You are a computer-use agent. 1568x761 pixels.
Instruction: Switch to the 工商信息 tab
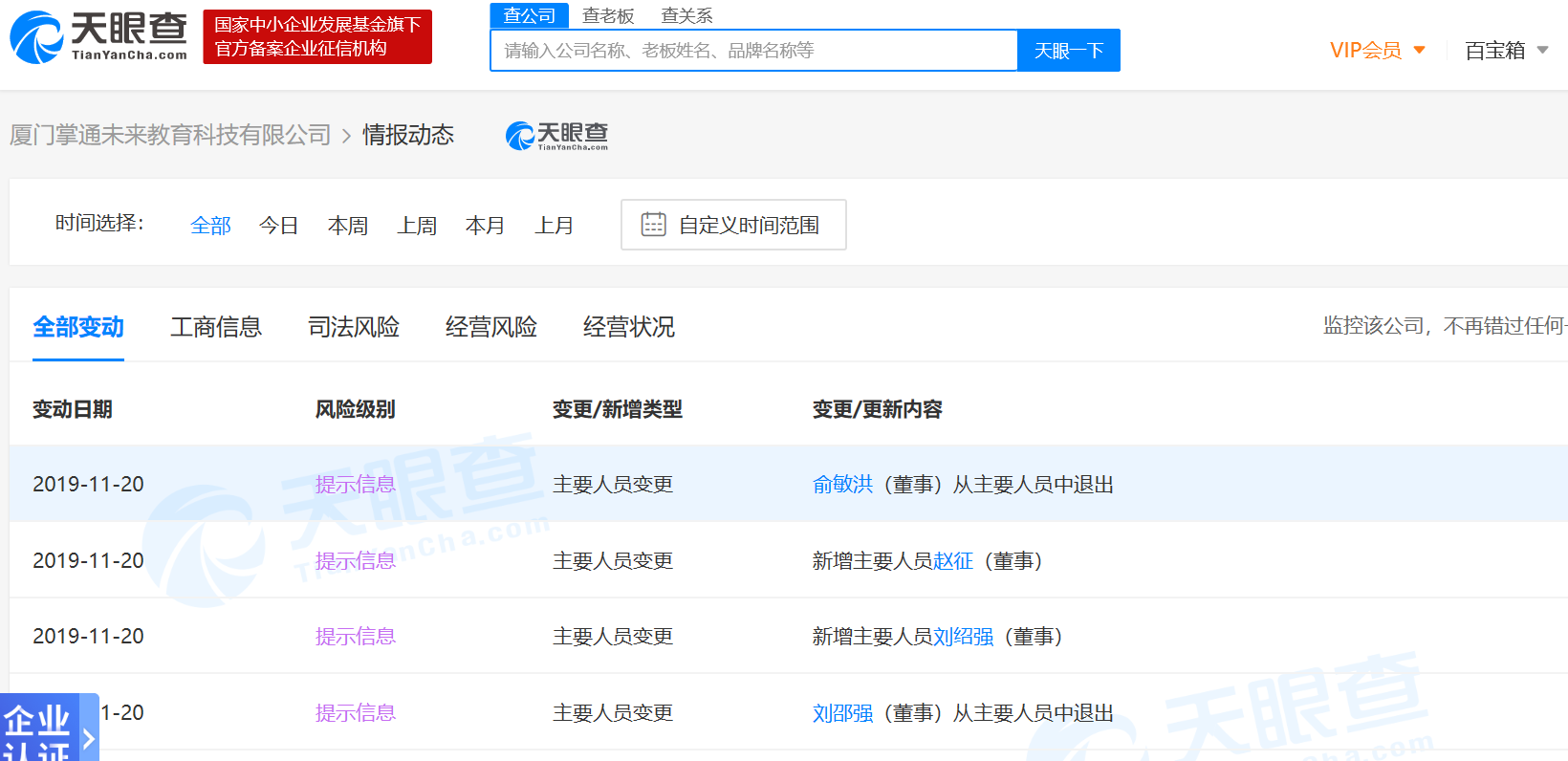(x=216, y=327)
